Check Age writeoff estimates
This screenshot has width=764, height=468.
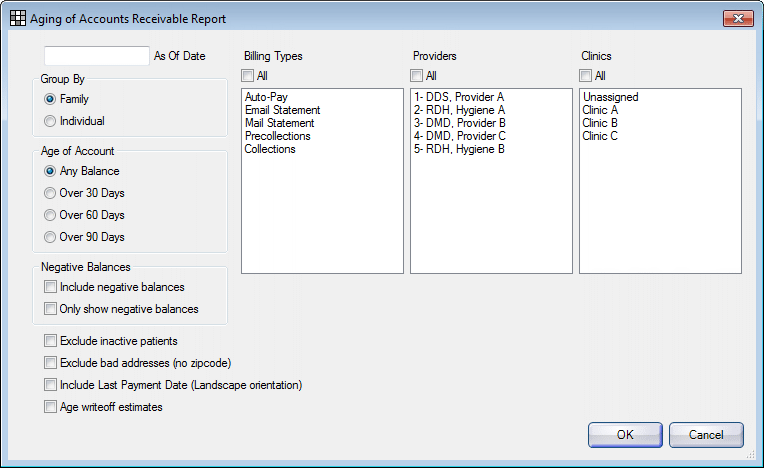tap(50, 407)
